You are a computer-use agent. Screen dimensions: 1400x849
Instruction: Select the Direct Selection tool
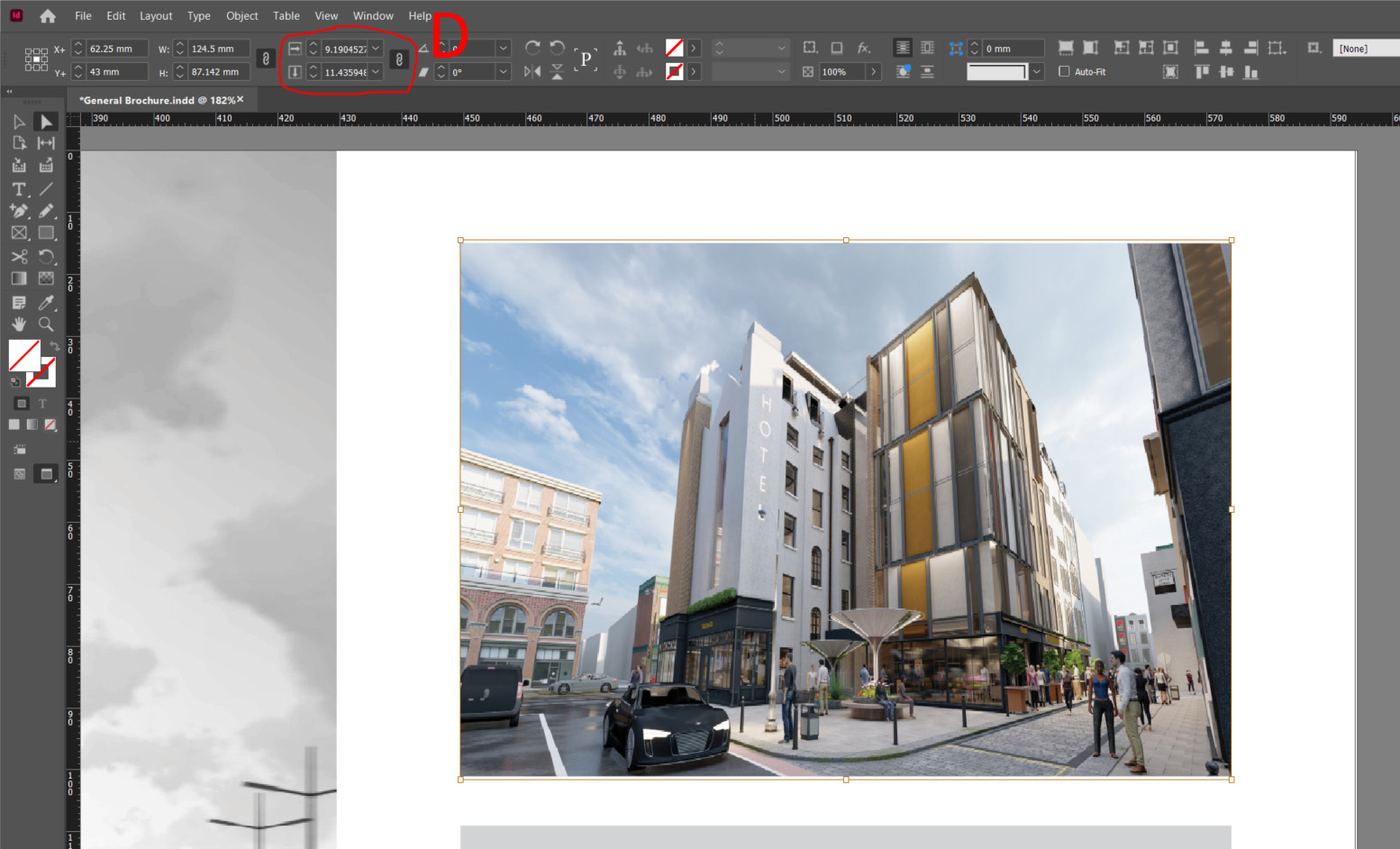19,121
